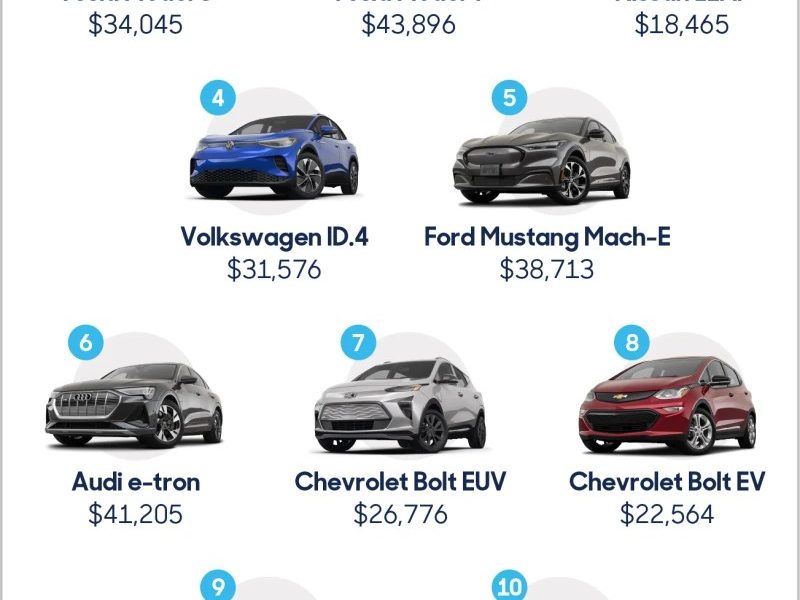800x600 pixels.
Task: Click the Audi e-tron name label
Action: point(136,482)
